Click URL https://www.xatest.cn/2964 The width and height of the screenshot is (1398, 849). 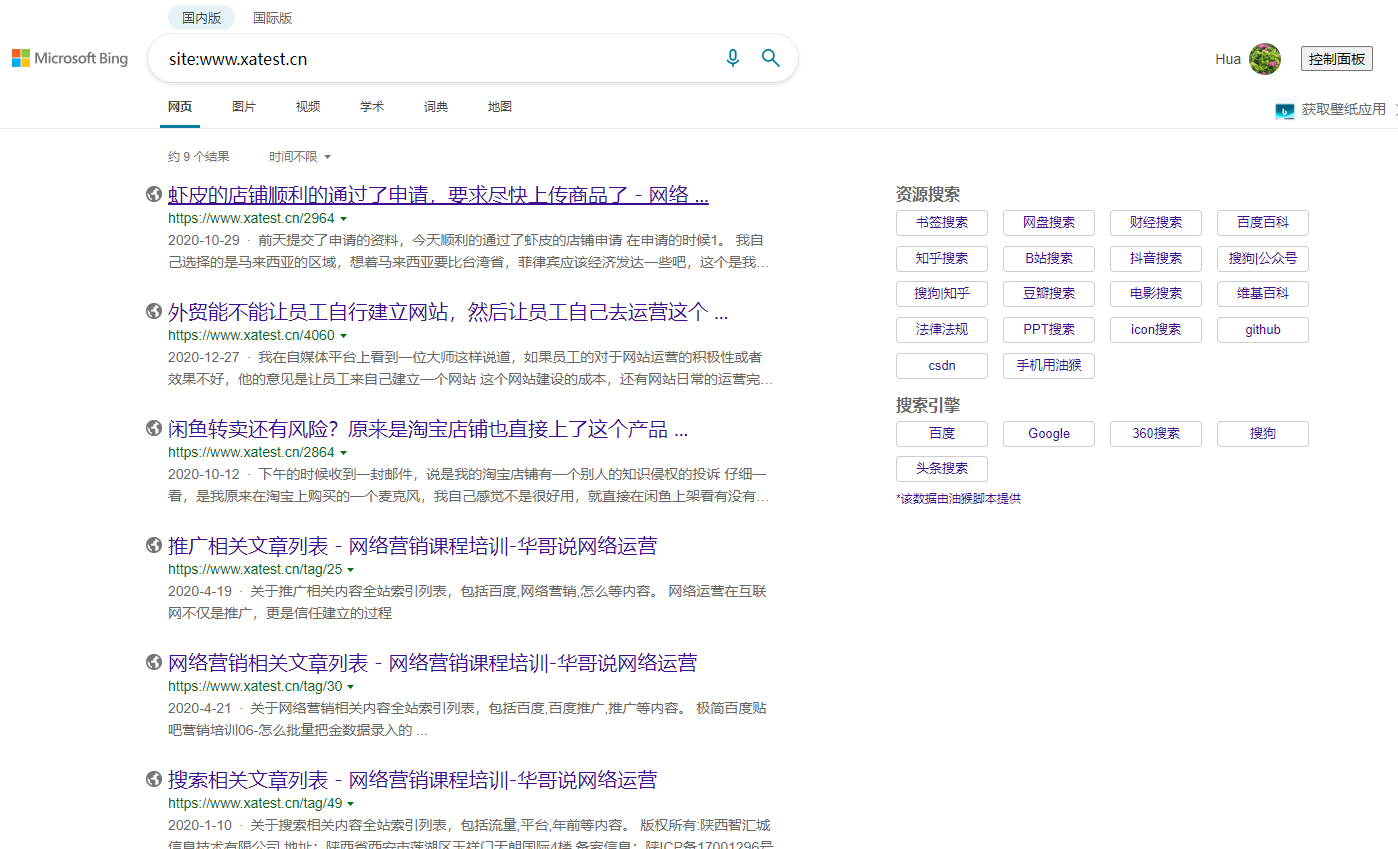pos(251,218)
